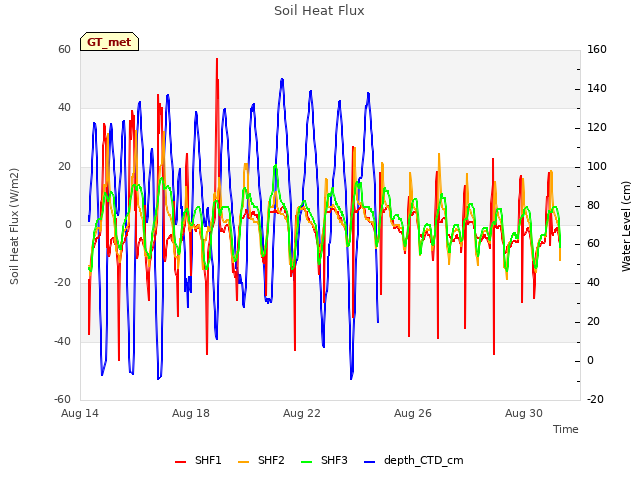Viewport: 640px width, 480px height.
Task: Click the left axis 40 tick label
Action: (x=64, y=108)
